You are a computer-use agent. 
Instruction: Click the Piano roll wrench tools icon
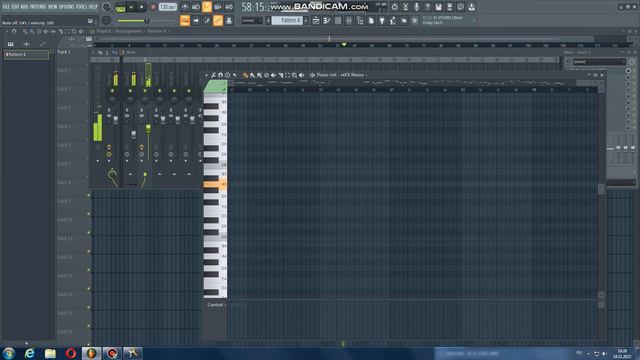[x=213, y=75]
